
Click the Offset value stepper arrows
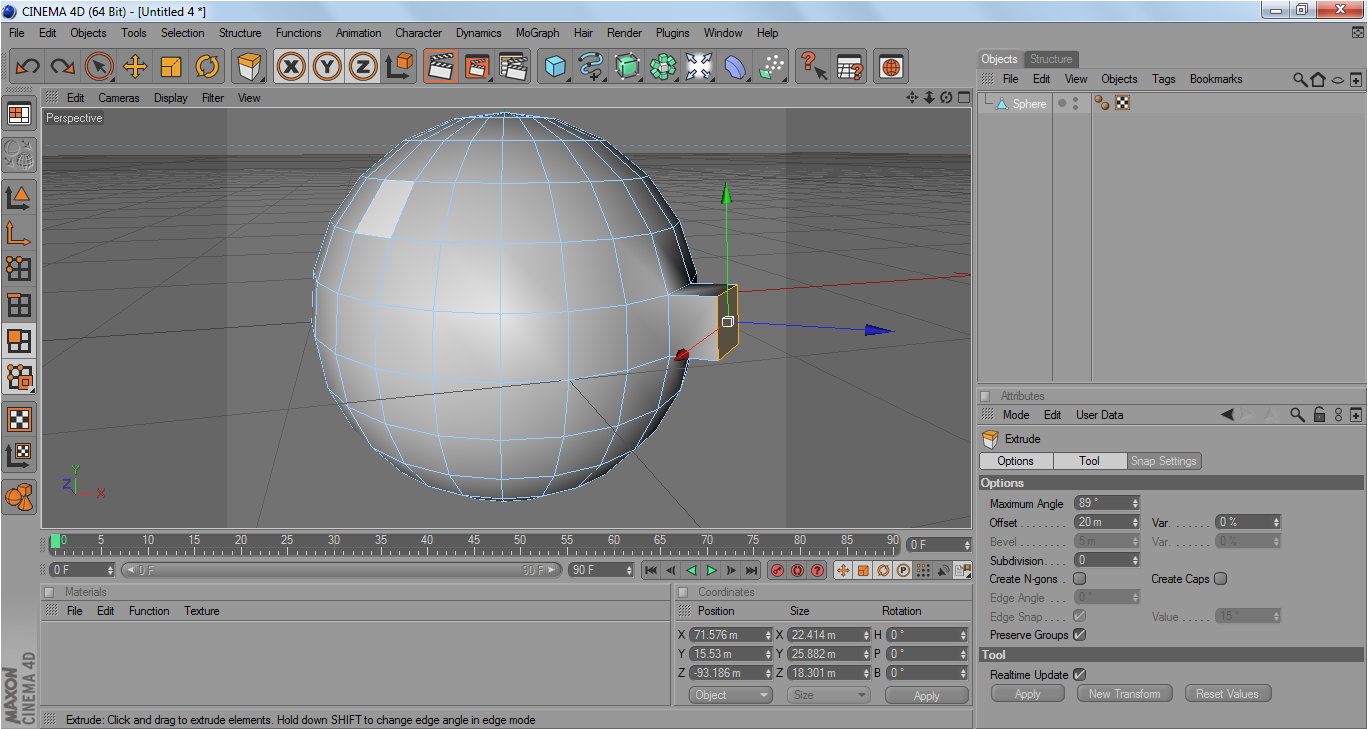click(1135, 522)
